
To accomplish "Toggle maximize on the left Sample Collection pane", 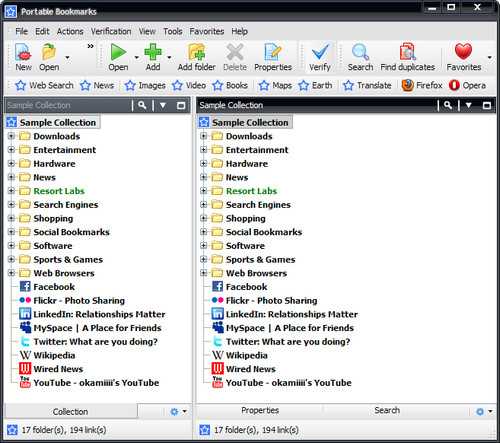I will (181, 106).
